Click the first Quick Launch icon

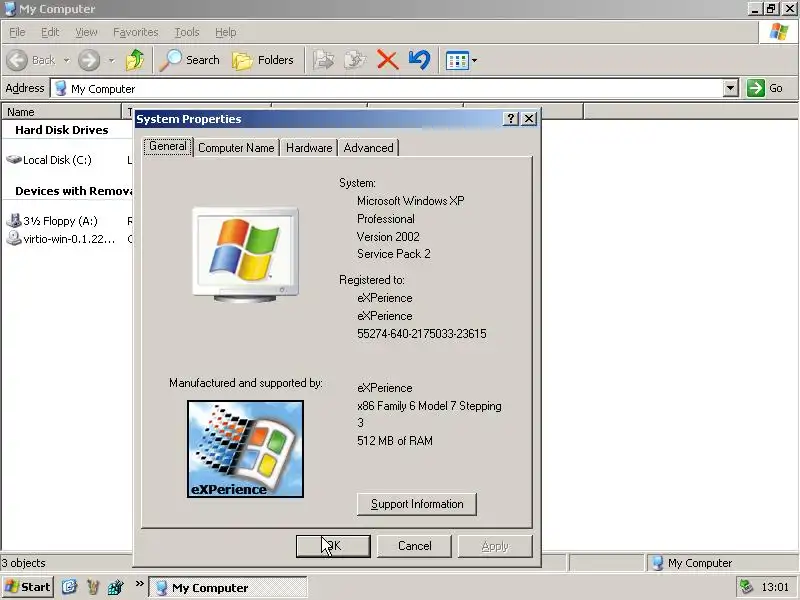pyautogui.click(x=69, y=587)
